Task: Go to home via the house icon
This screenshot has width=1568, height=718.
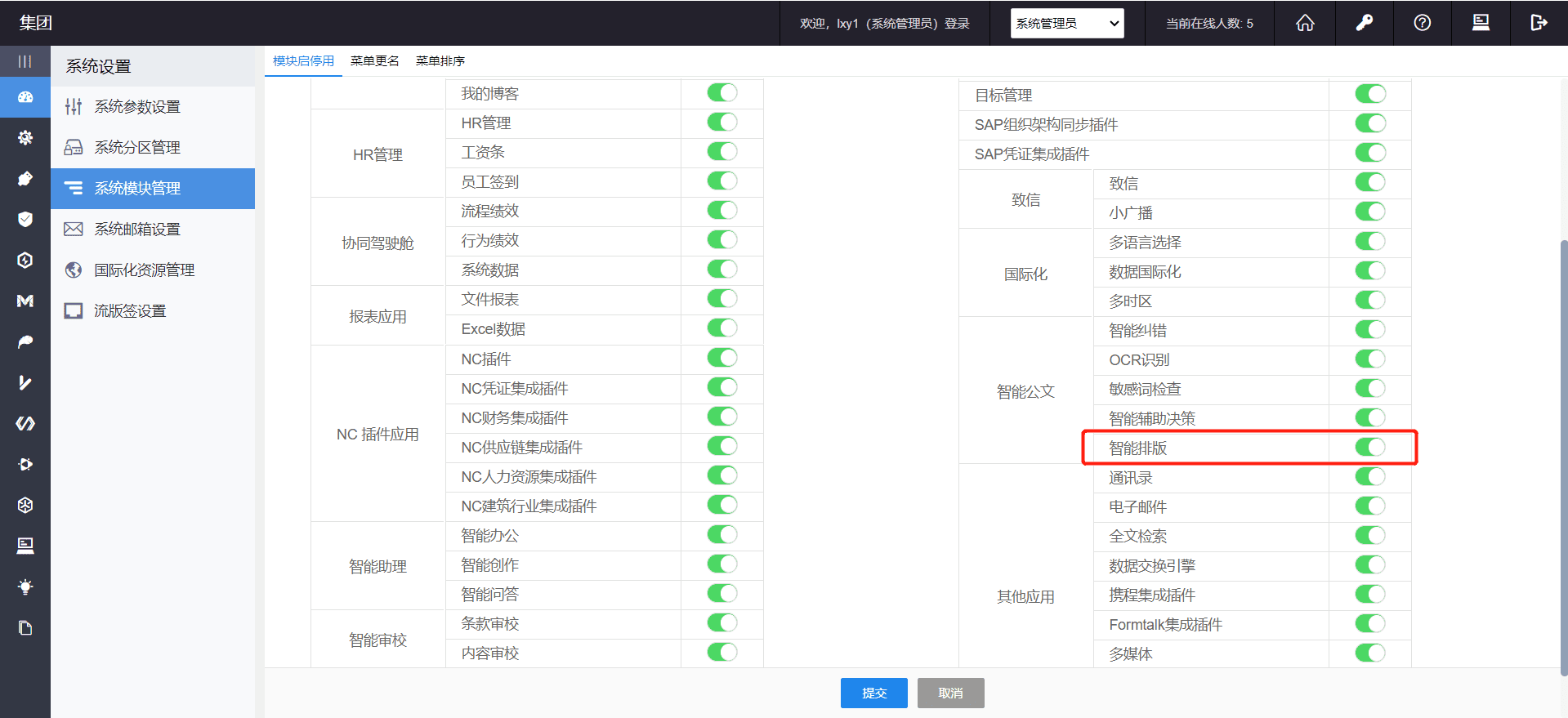Action: coord(1305,23)
